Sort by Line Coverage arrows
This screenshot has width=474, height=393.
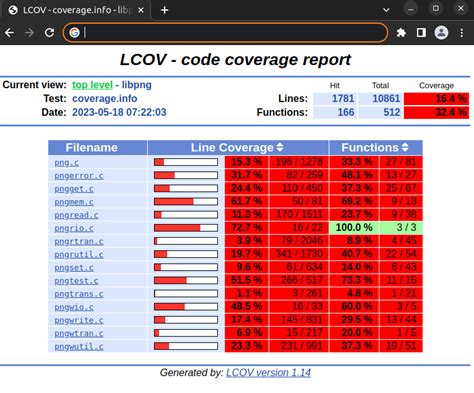click(x=280, y=147)
